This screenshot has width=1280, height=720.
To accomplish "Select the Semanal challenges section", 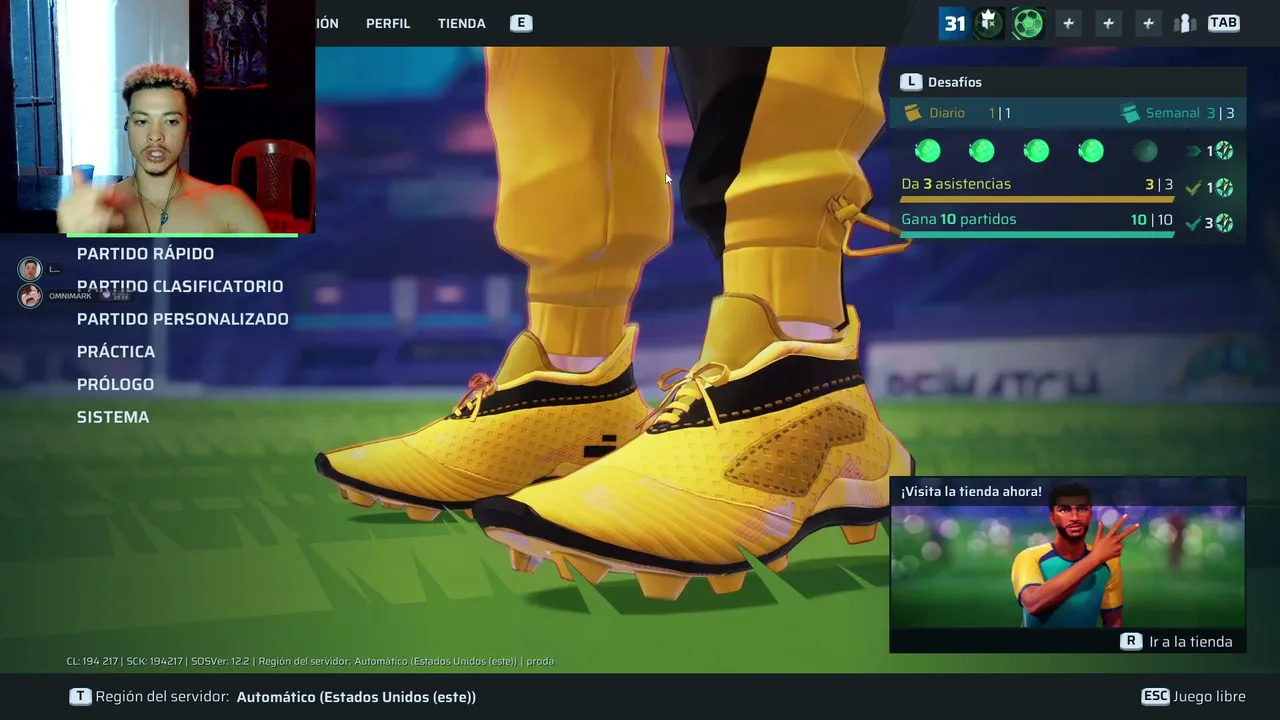I will (1177, 113).
